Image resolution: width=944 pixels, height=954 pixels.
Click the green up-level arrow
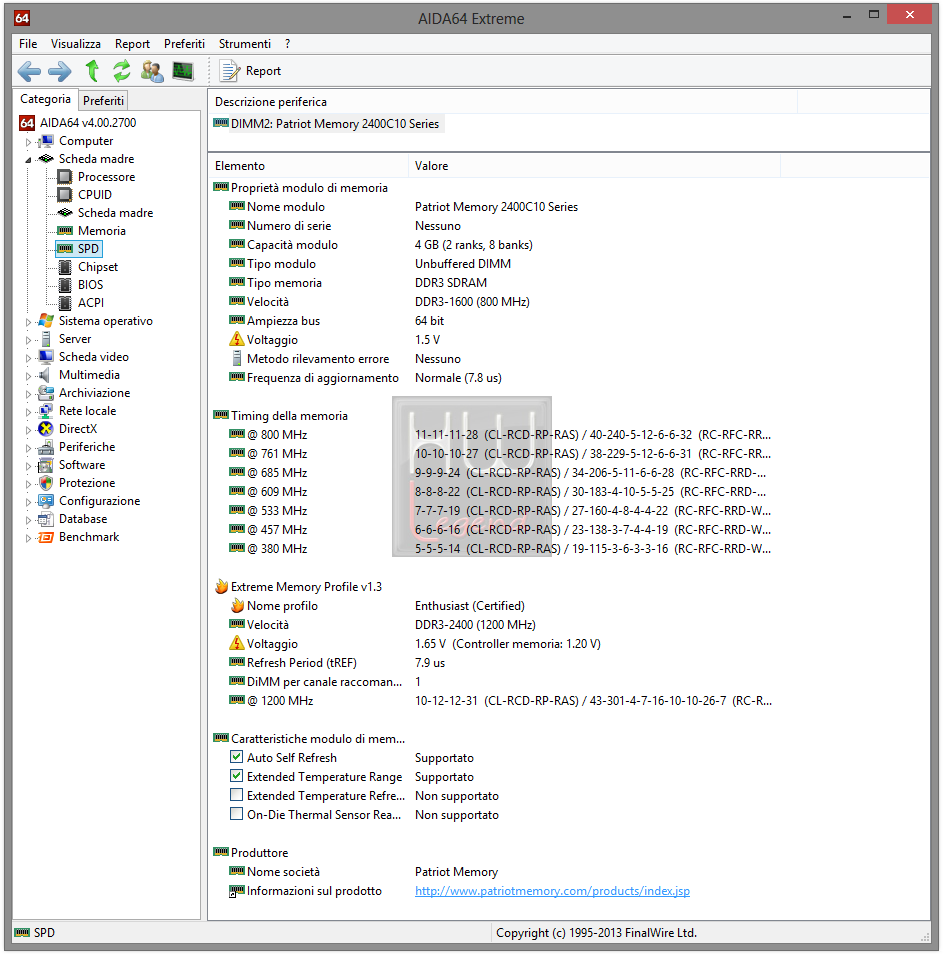92,71
